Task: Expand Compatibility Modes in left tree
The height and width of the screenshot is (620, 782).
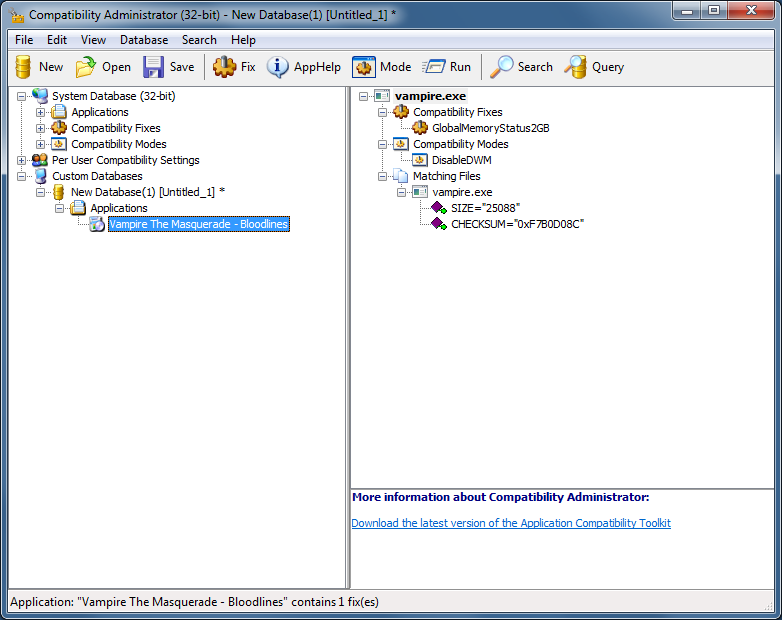Action: coord(40,144)
